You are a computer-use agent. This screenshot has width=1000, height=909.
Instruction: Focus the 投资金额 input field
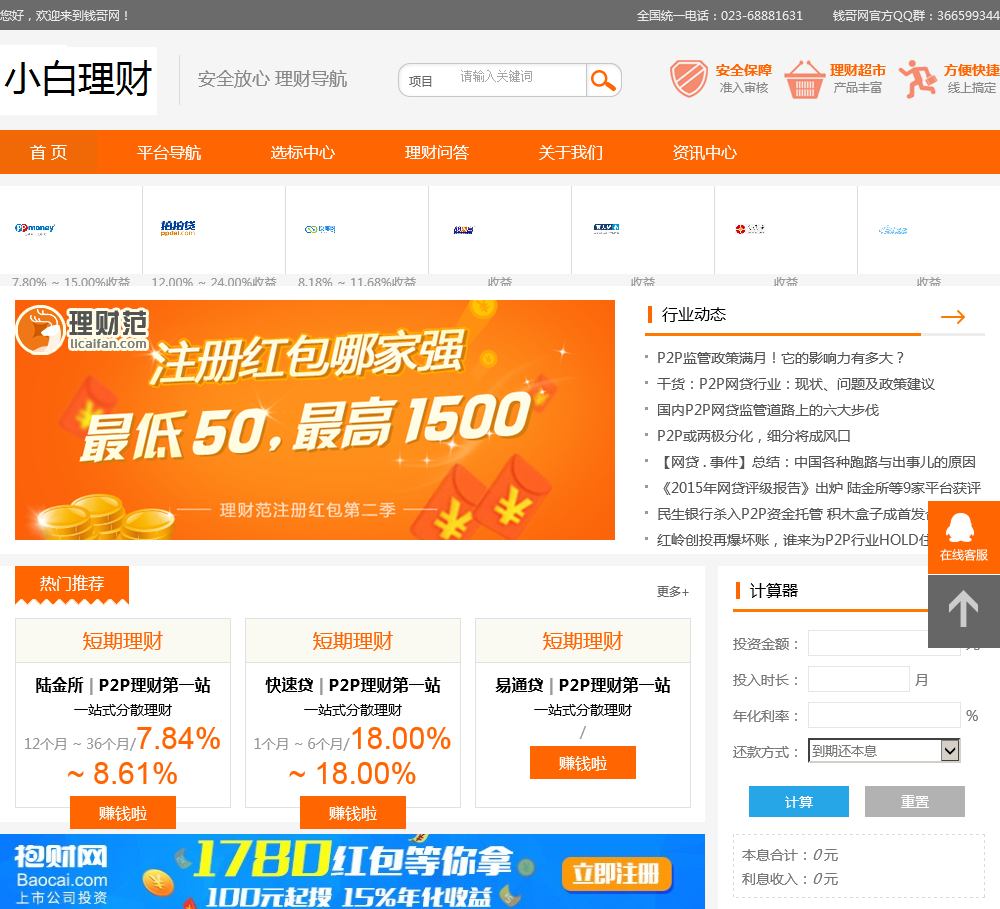tap(884, 643)
